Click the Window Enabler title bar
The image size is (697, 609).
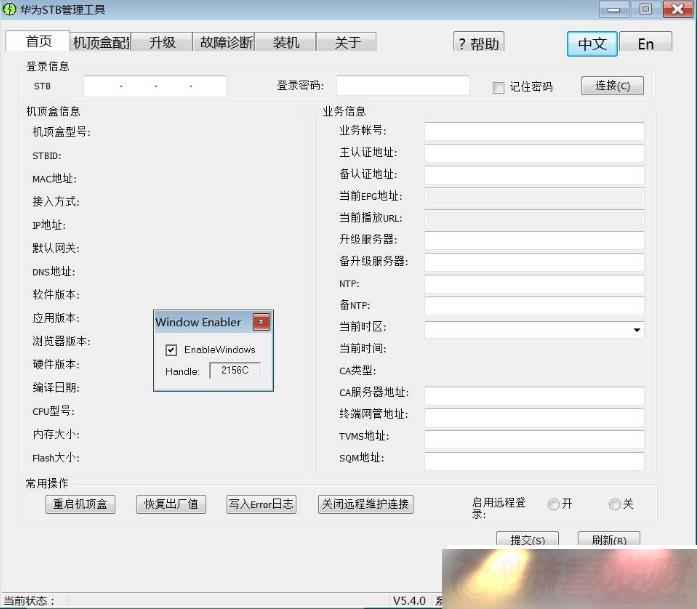click(204, 322)
